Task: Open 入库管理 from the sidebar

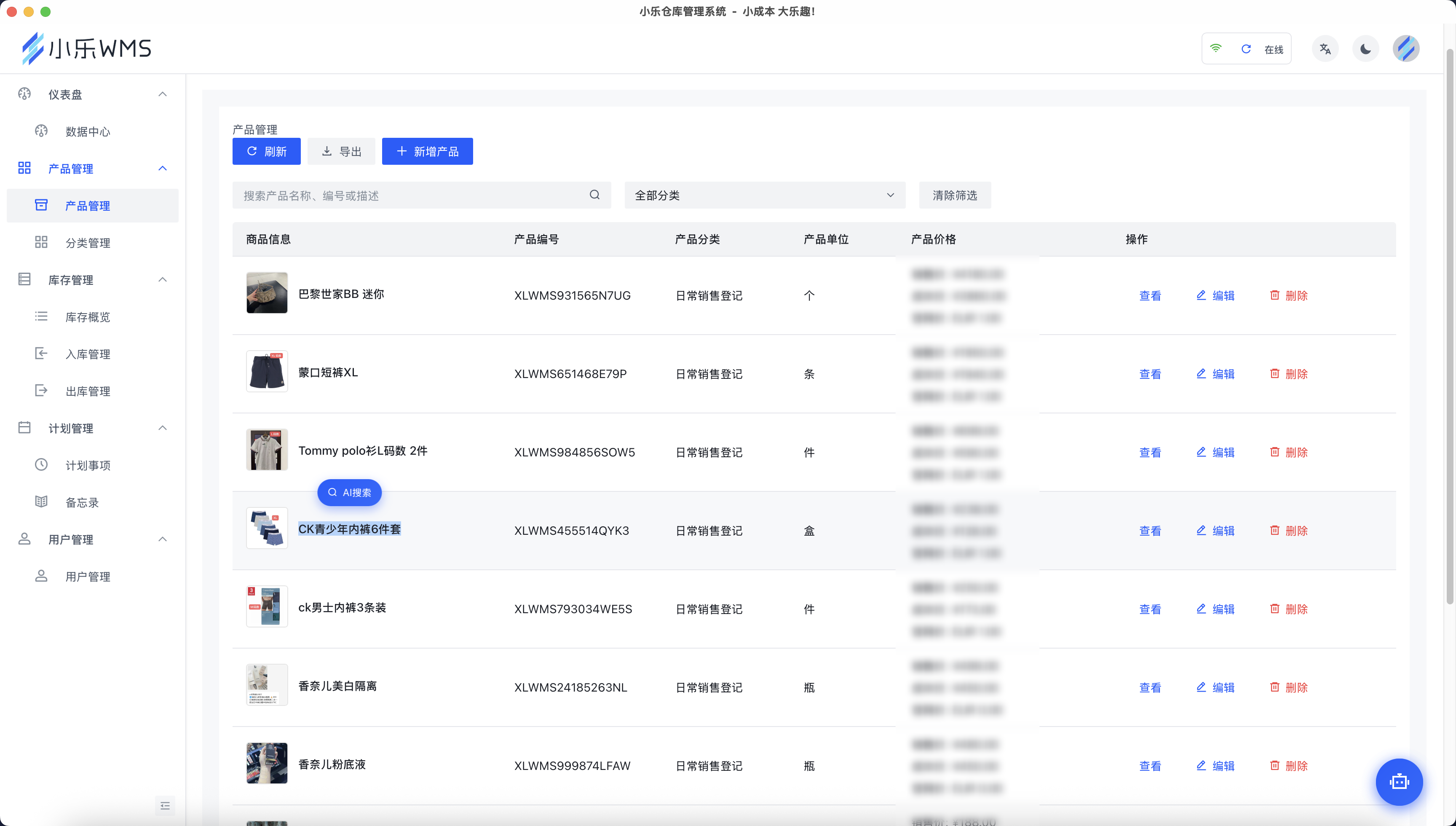Action: coord(87,354)
